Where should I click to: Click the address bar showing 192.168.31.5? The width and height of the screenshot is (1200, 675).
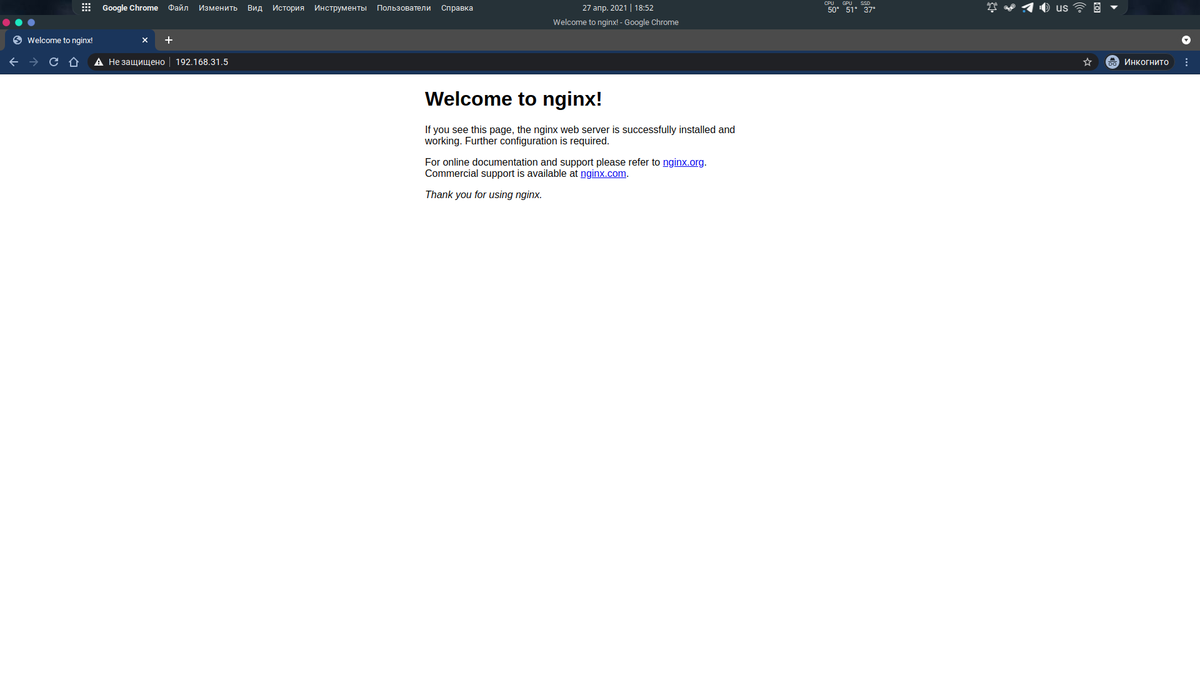[x=200, y=61]
